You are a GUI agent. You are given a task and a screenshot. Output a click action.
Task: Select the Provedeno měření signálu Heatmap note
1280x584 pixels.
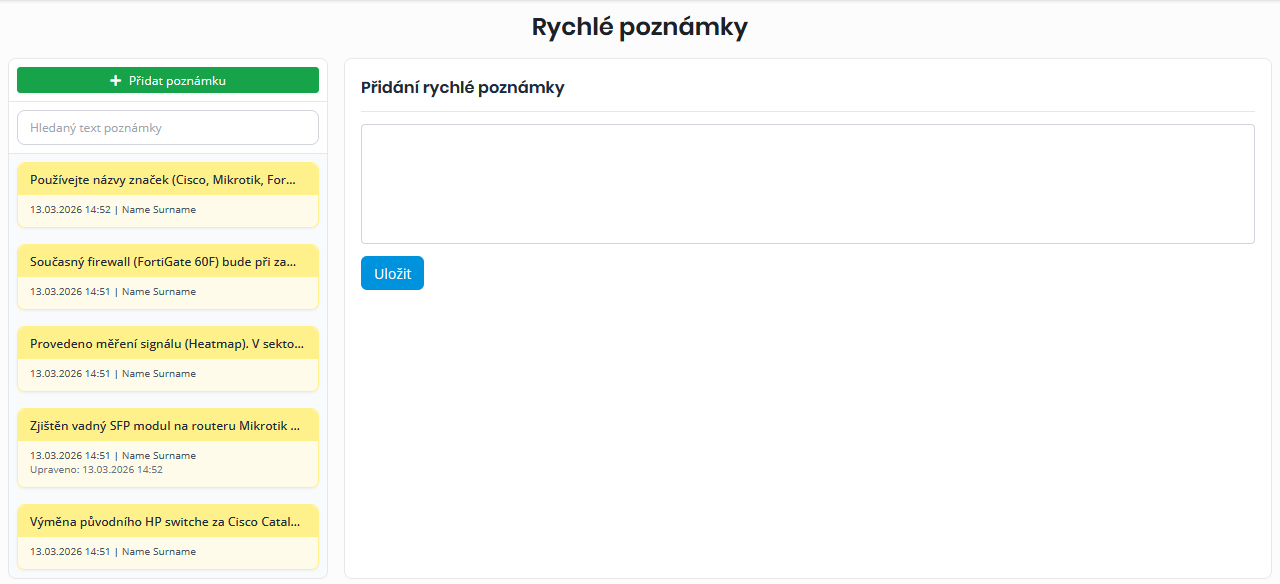[x=164, y=344]
